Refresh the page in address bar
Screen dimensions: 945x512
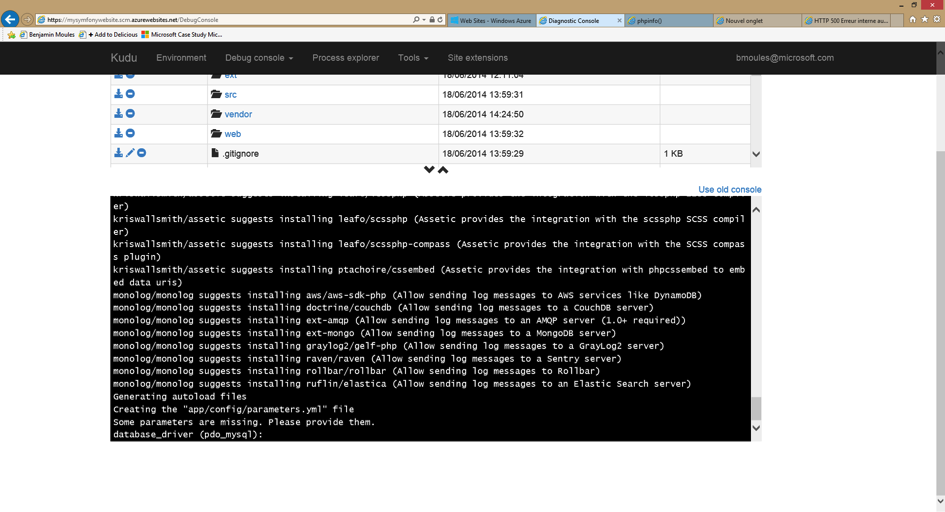coord(440,20)
